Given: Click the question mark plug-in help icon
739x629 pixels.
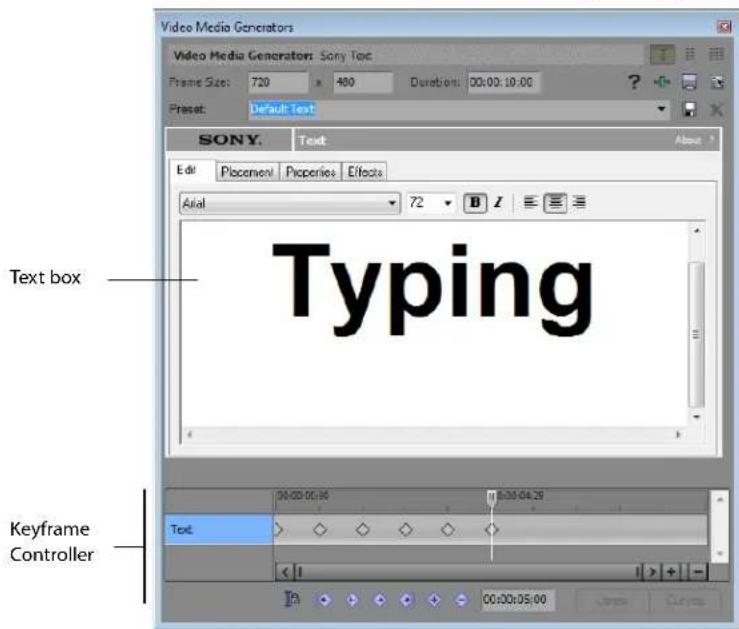Looking at the screenshot, I should pos(634,82).
